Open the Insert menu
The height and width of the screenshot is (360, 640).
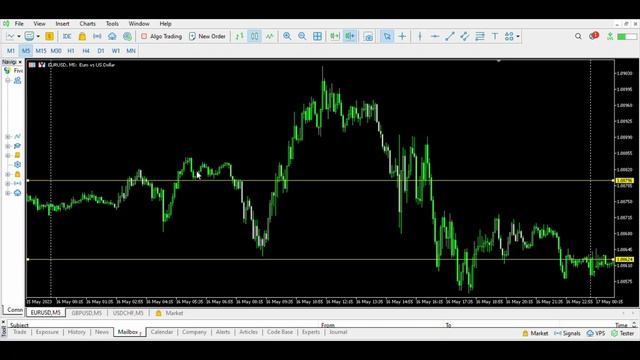coord(62,24)
